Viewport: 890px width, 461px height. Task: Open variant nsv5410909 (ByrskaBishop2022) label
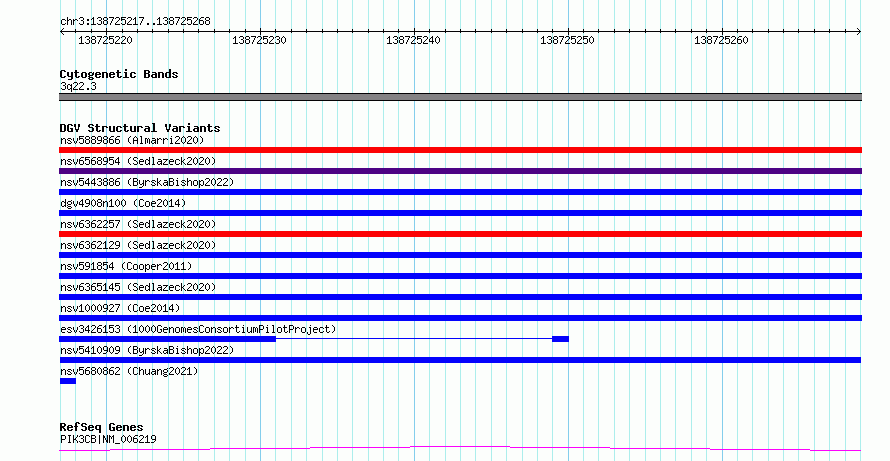point(147,350)
